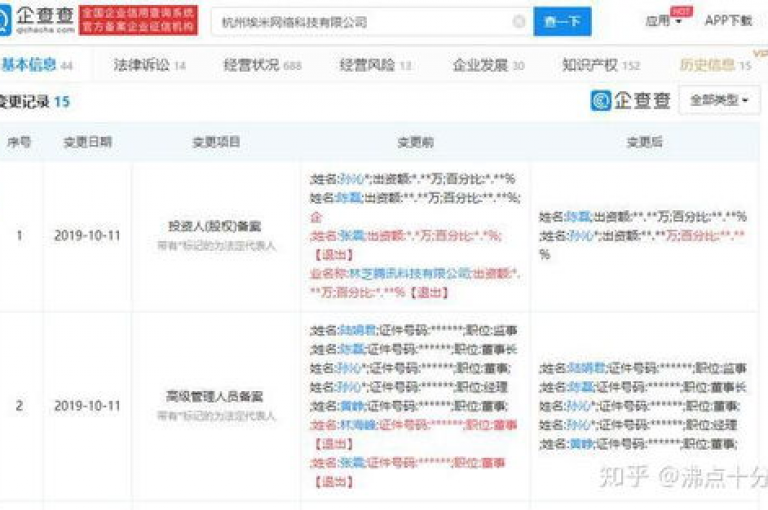Screen dimensions: 768x510
Task: Select the 变更后 column header
Action: point(645,142)
